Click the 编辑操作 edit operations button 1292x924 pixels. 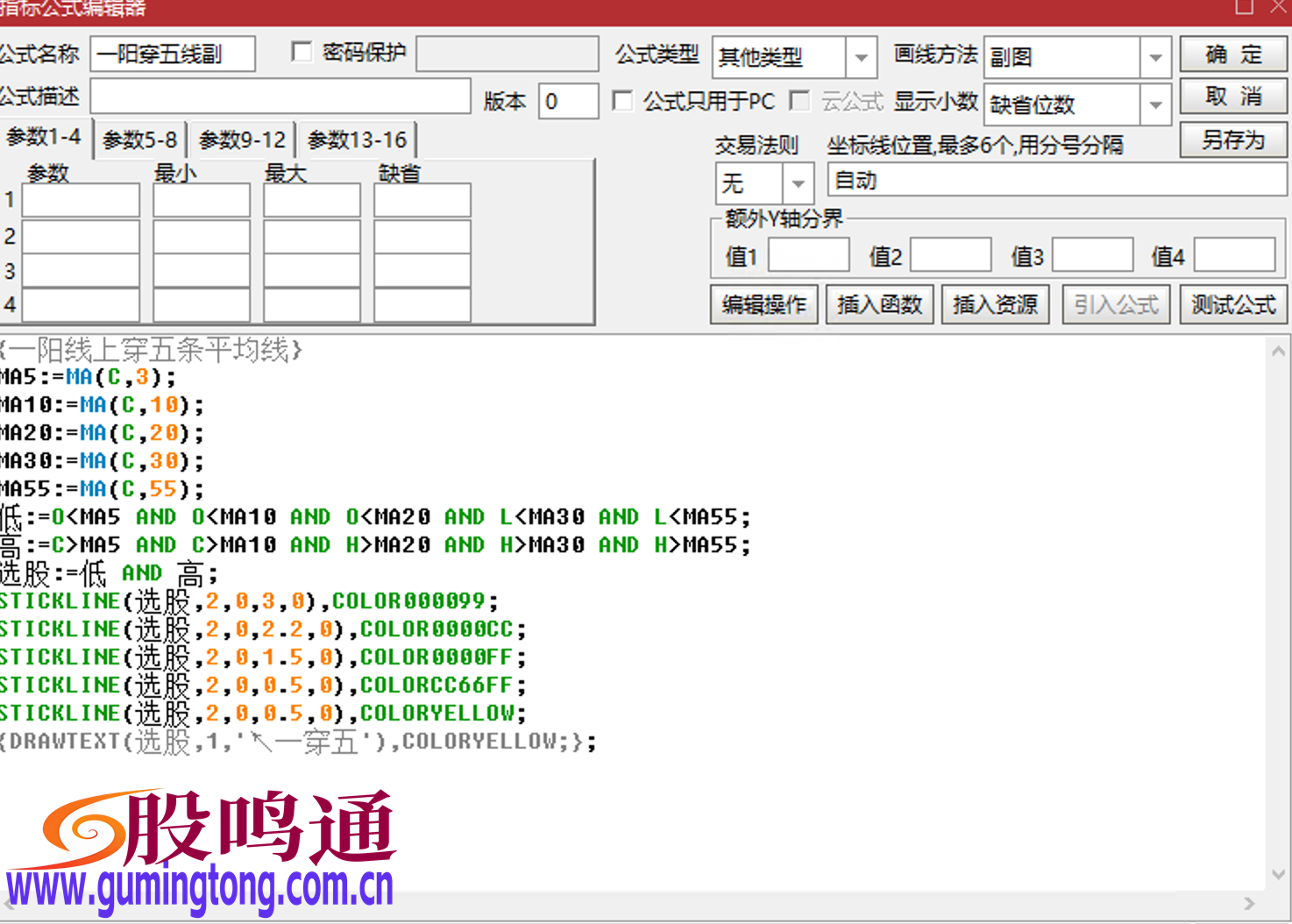(763, 304)
